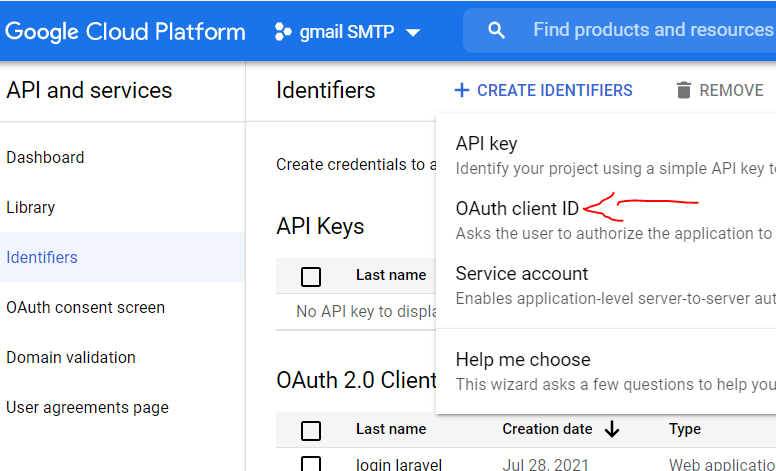
Task: Click the gmail SMTP project hexagon icon
Action: 283,32
